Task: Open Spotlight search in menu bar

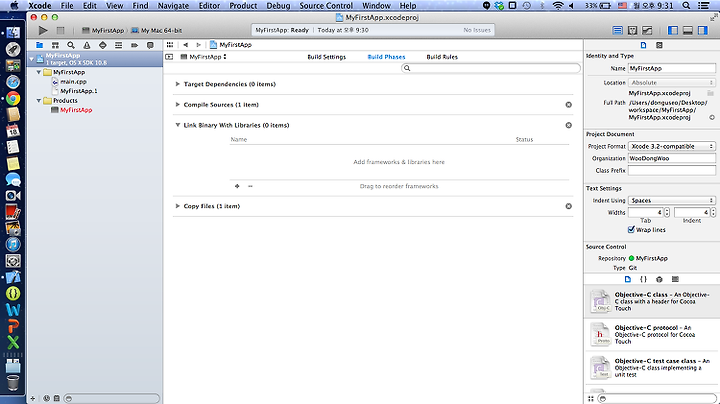Action: [x=686, y=6]
